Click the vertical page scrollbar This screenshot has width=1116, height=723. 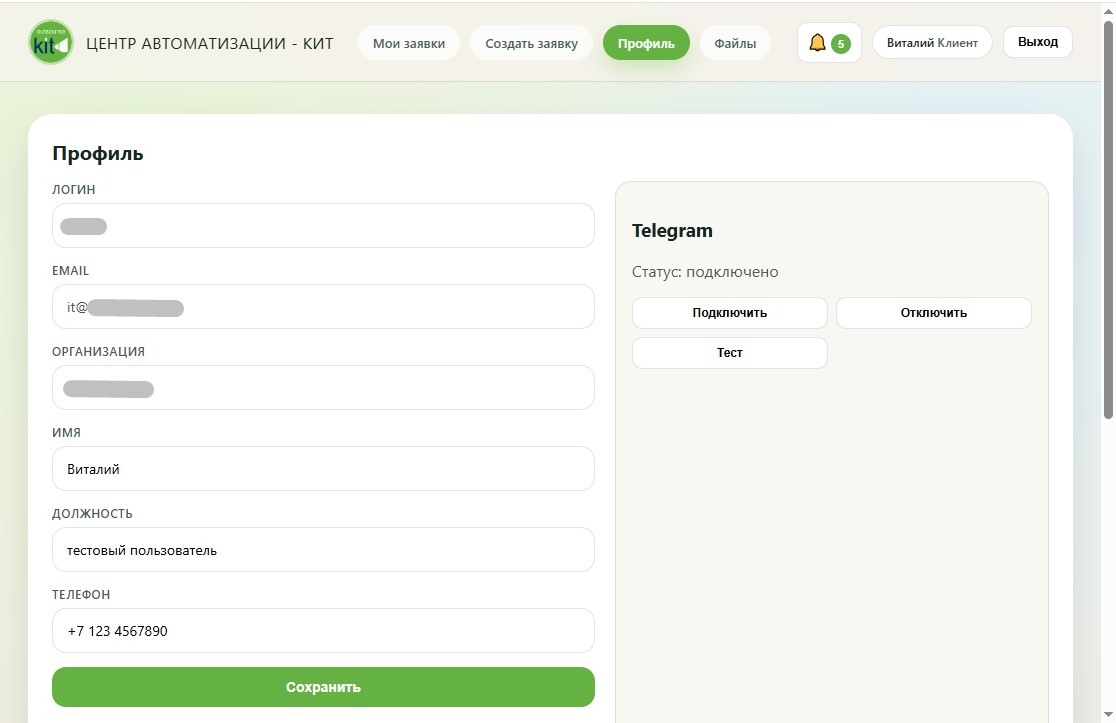[x=1107, y=220]
